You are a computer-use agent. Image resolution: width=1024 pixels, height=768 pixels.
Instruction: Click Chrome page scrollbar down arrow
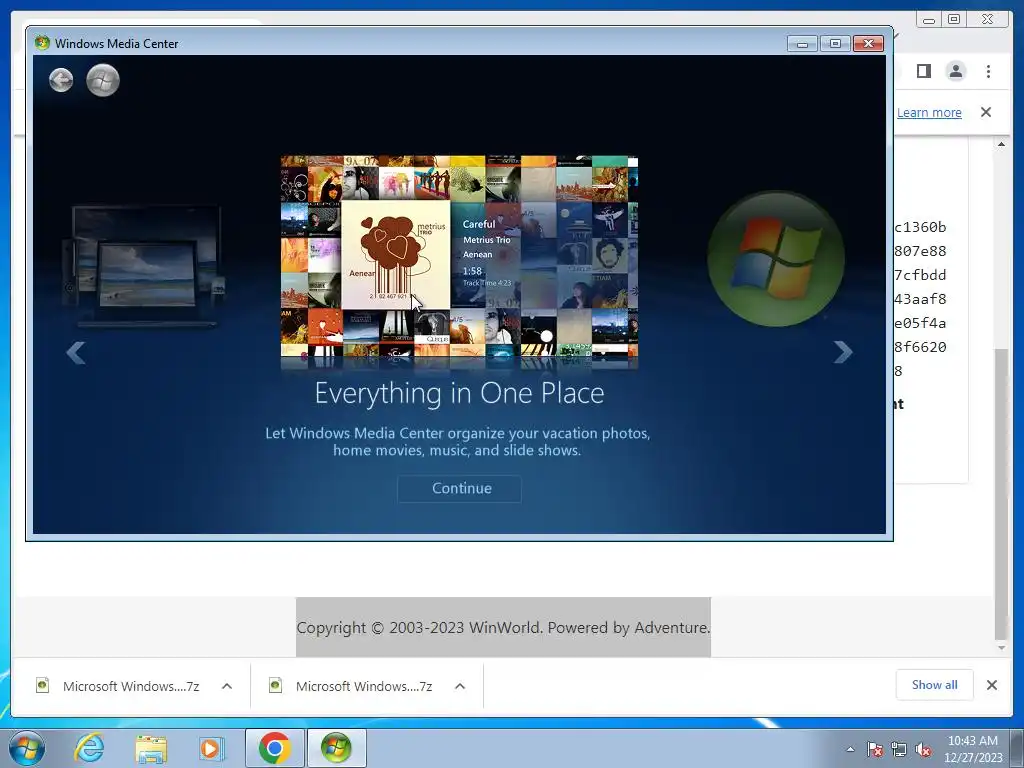pos(1001,647)
